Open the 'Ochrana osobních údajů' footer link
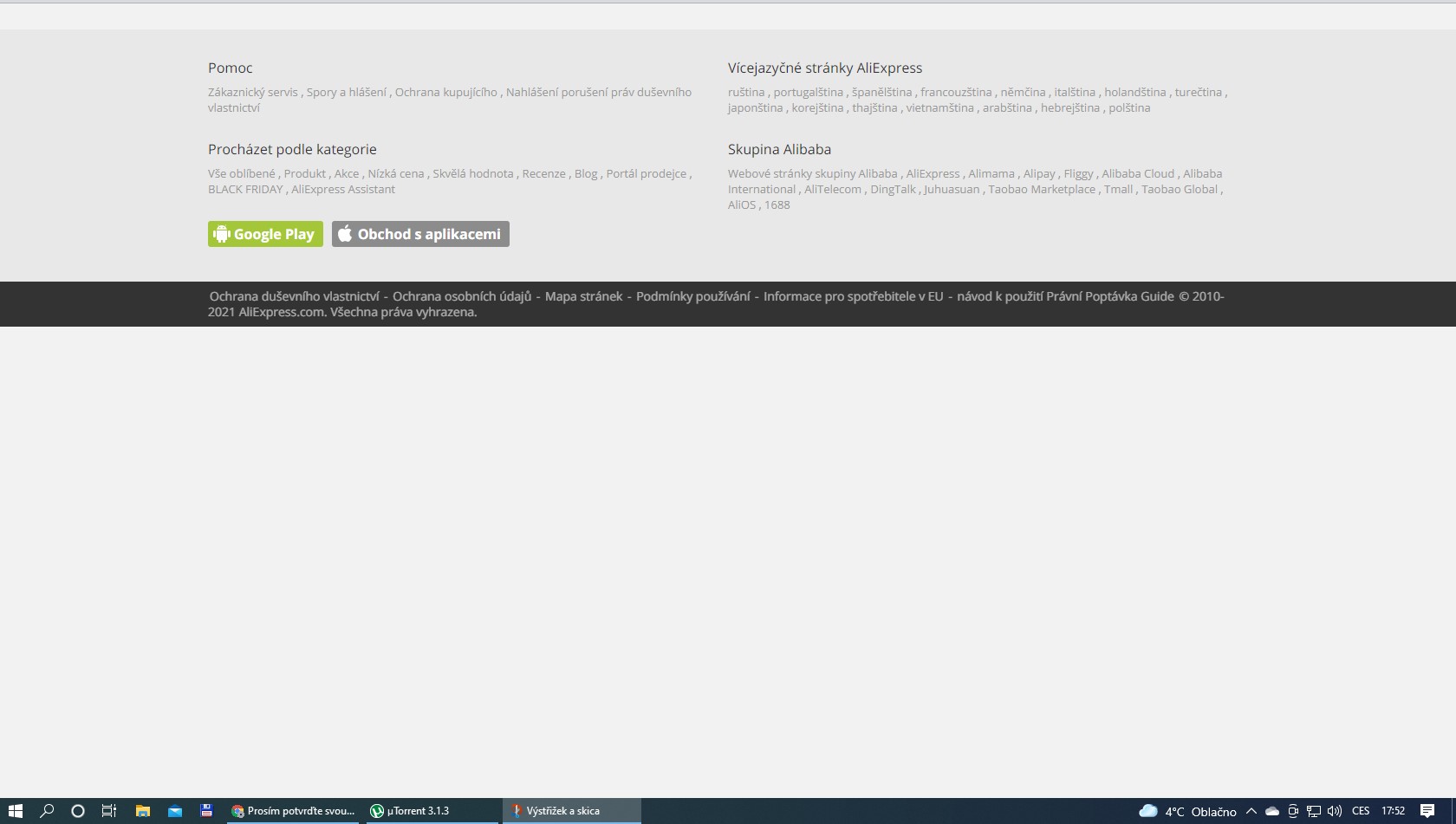Viewport: 1456px width, 824px height. click(x=461, y=296)
